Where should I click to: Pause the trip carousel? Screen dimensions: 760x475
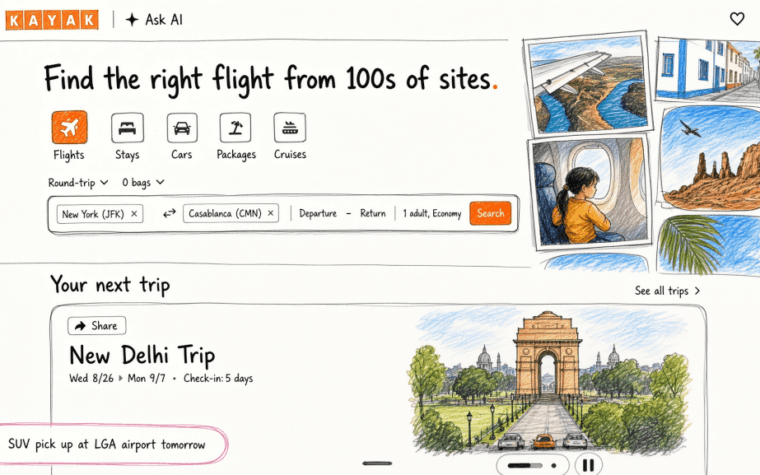588,465
